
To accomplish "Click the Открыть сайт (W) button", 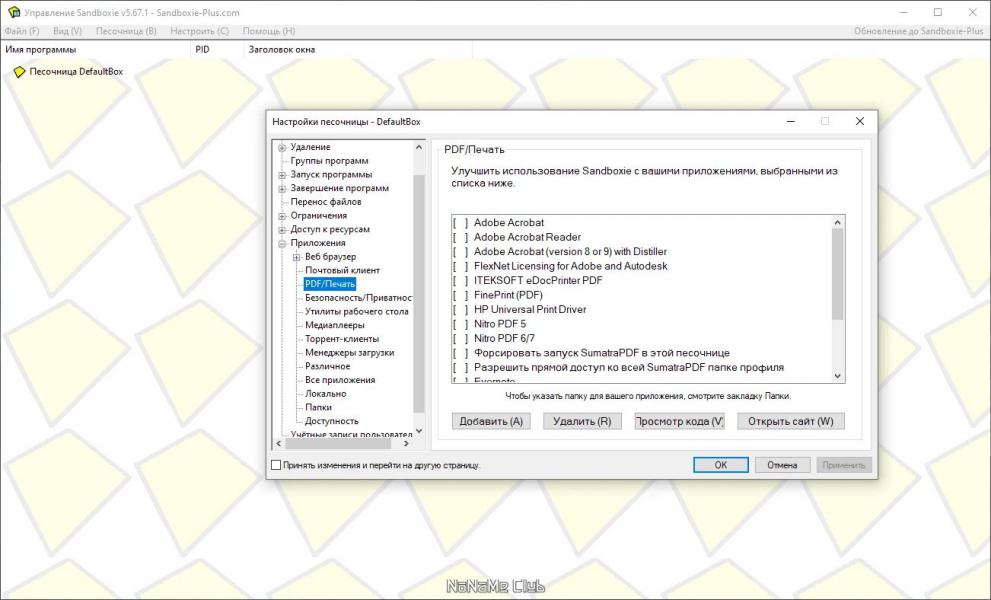I will coord(791,422).
